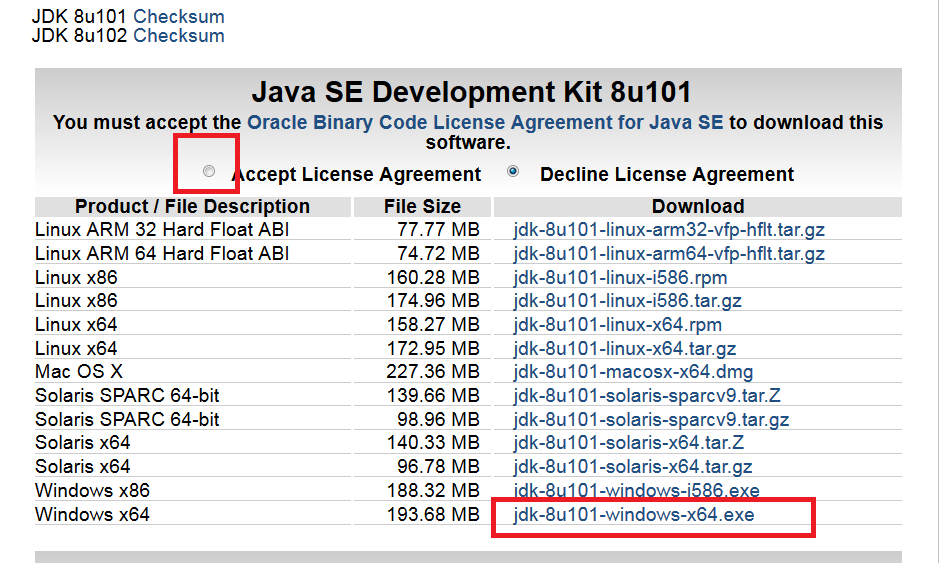The height and width of the screenshot is (563, 943).
Task: Select the Decline License Agreement radio button
Action: [513, 171]
